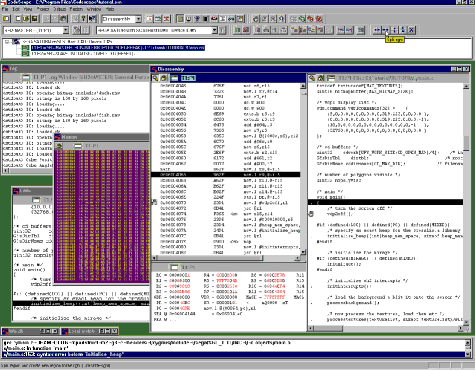This screenshot has height=370, width=475.
Task: Collapse the root node of the project tree
Action: [x=7, y=42]
